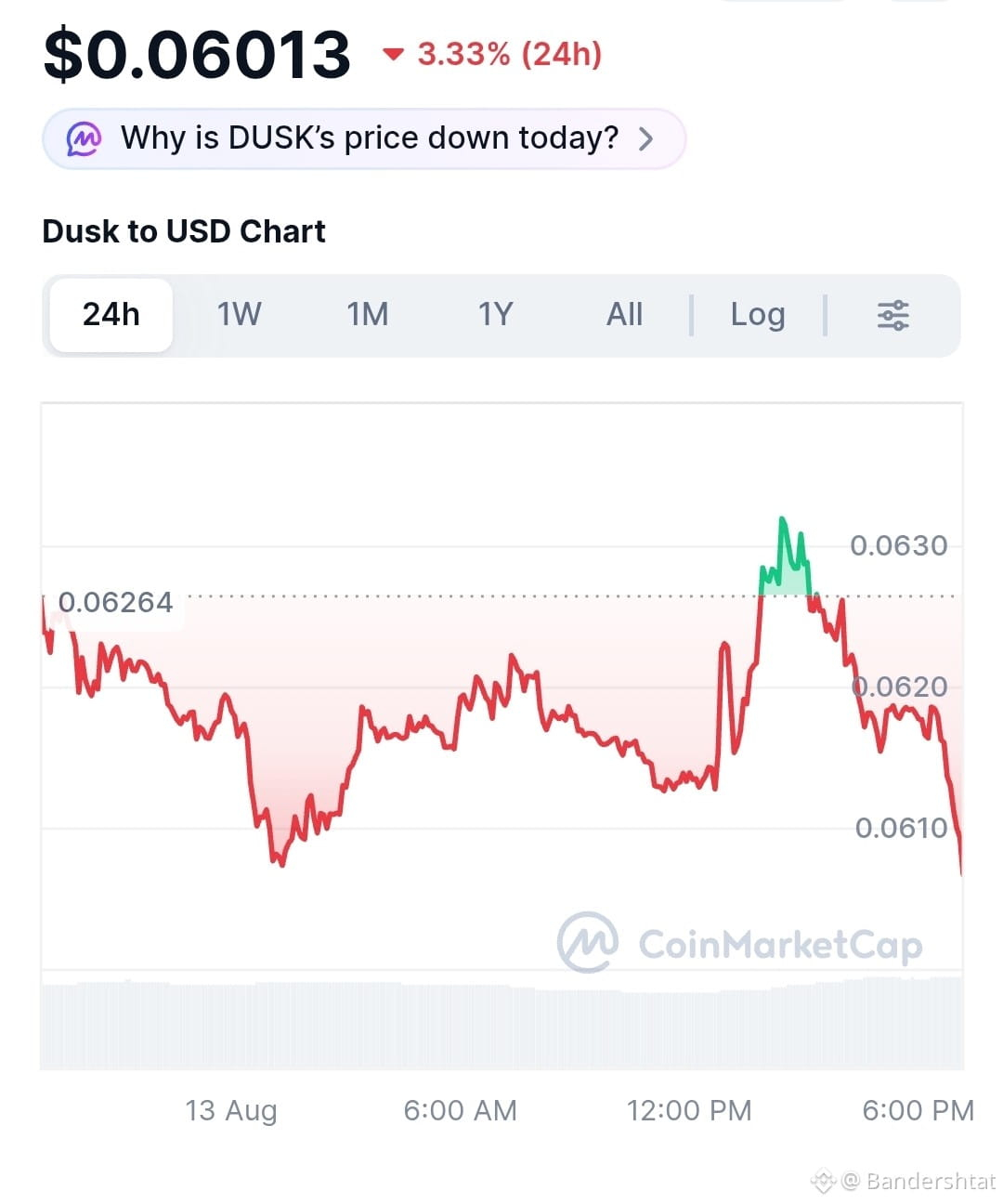Click the green peak above 0.0630
This screenshot has height=1204, width=1003.
tap(785, 556)
